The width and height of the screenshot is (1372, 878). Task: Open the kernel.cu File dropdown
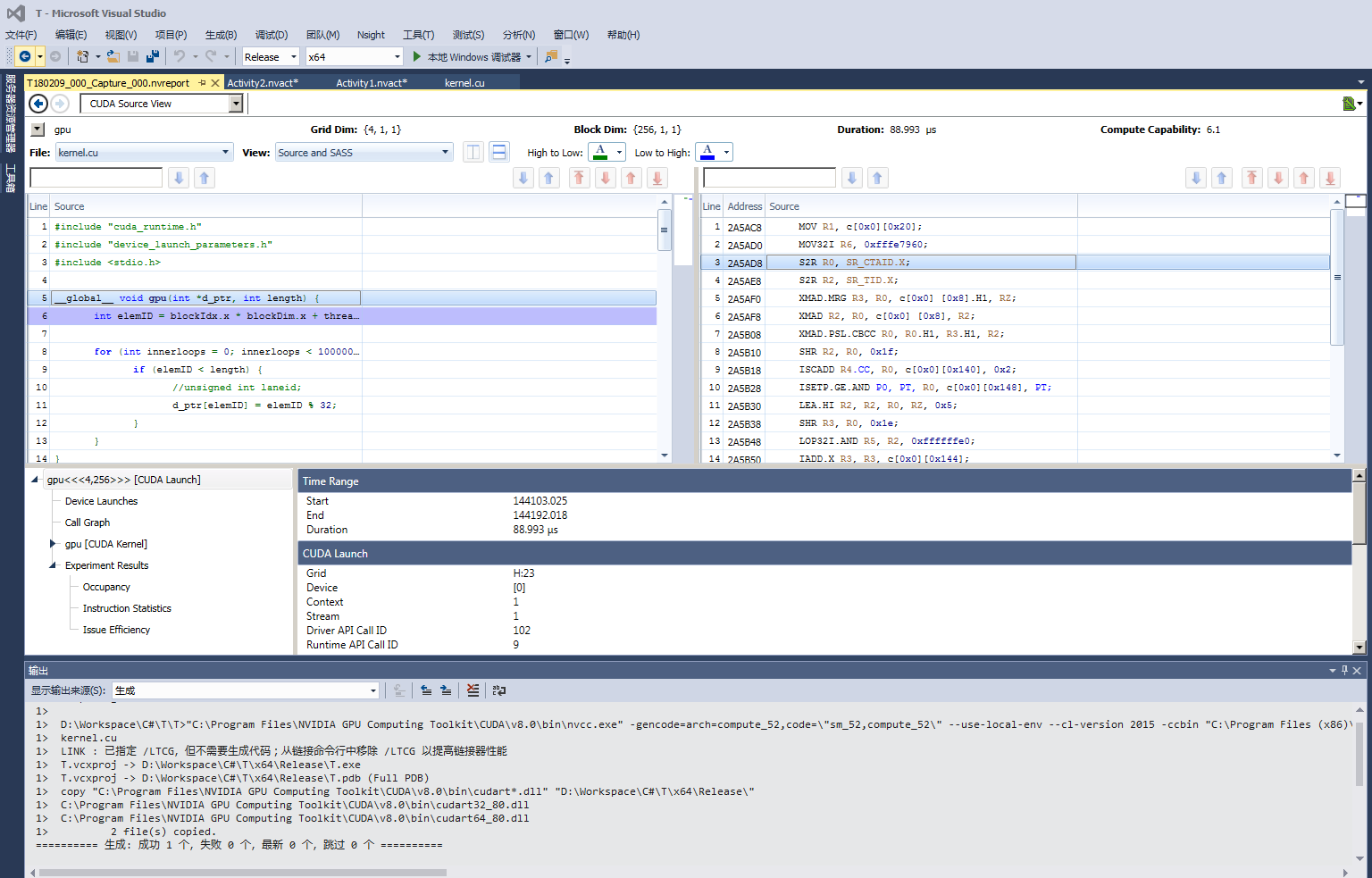(144, 153)
